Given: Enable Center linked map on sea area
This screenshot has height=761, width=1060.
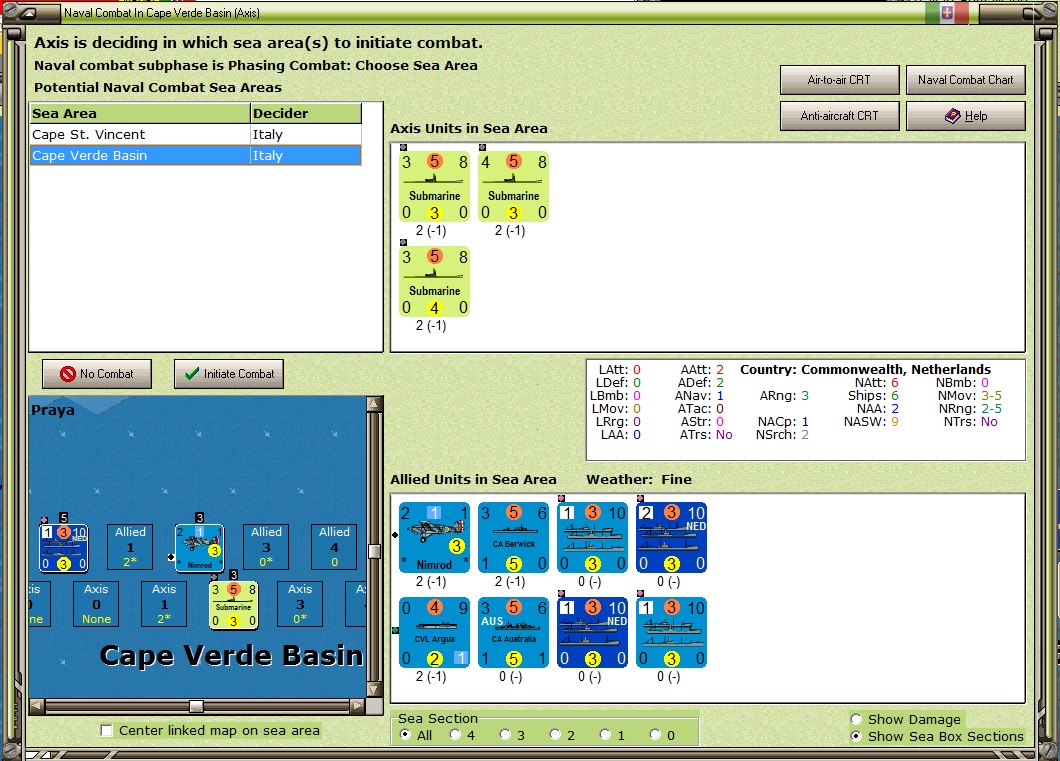Looking at the screenshot, I should [106, 731].
